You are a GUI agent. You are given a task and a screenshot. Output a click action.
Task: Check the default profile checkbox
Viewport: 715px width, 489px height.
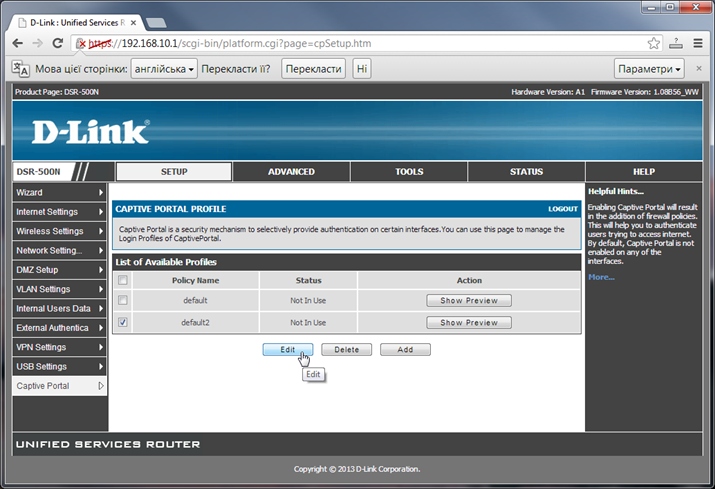pyautogui.click(x=123, y=300)
